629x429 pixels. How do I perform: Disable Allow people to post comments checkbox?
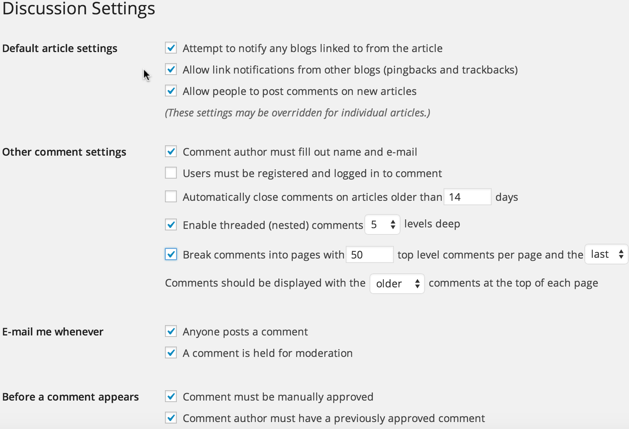tap(171, 91)
